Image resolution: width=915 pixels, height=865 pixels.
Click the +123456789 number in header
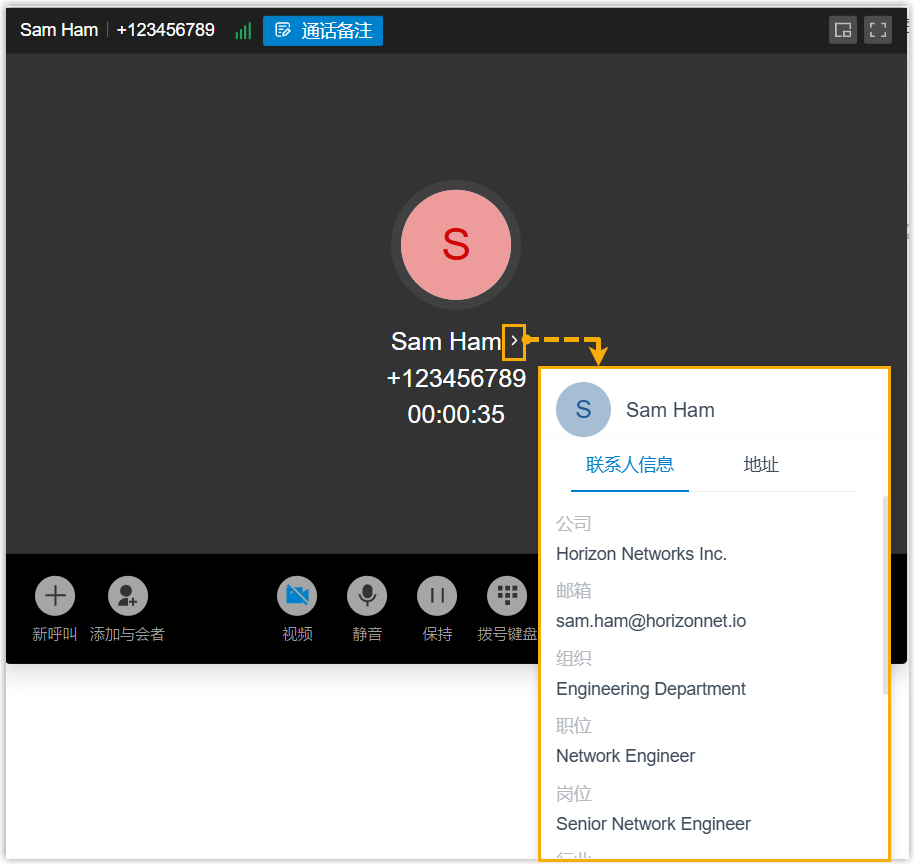166,30
